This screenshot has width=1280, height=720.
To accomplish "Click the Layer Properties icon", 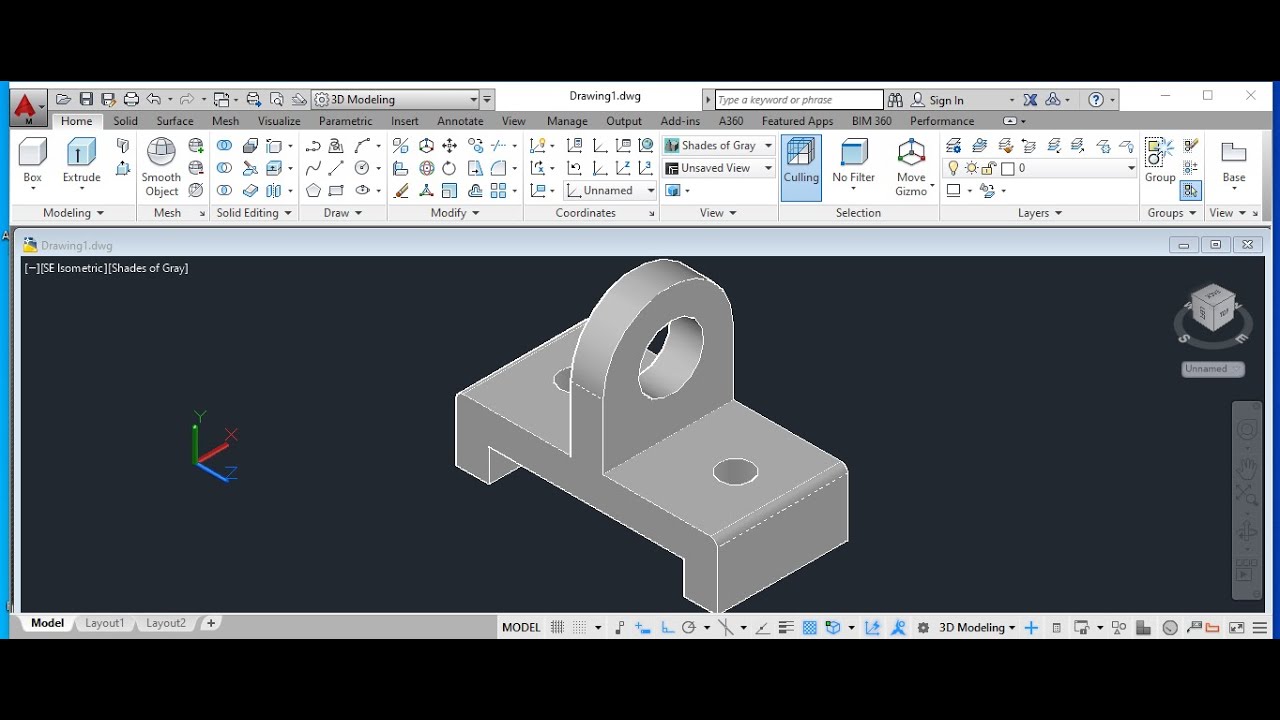I will coord(954,146).
